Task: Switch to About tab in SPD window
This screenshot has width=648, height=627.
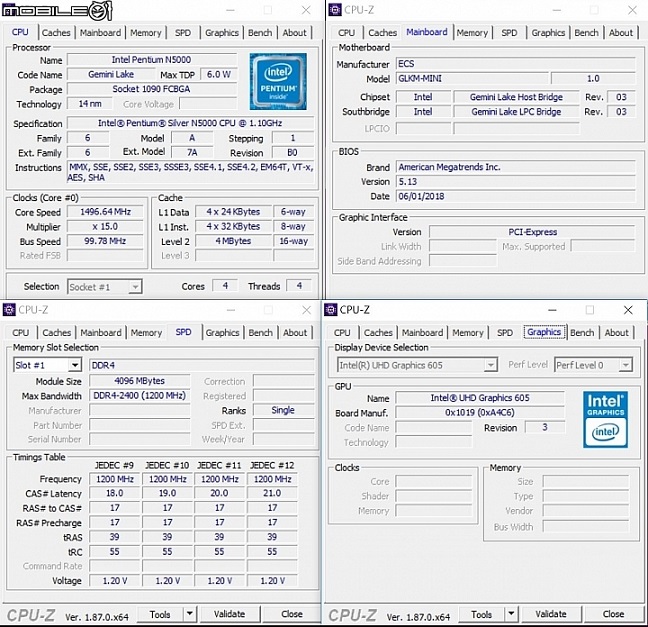Action: click(295, 333)
